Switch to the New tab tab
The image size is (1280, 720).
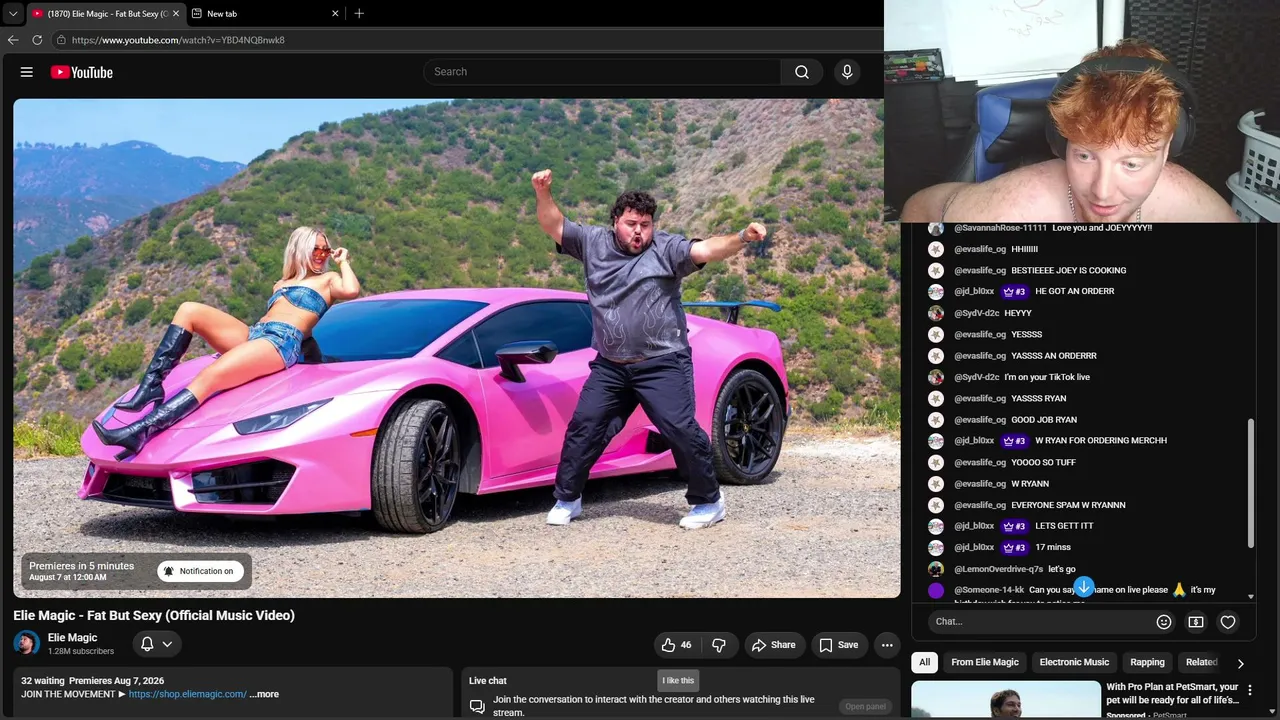tap(265, 13)
